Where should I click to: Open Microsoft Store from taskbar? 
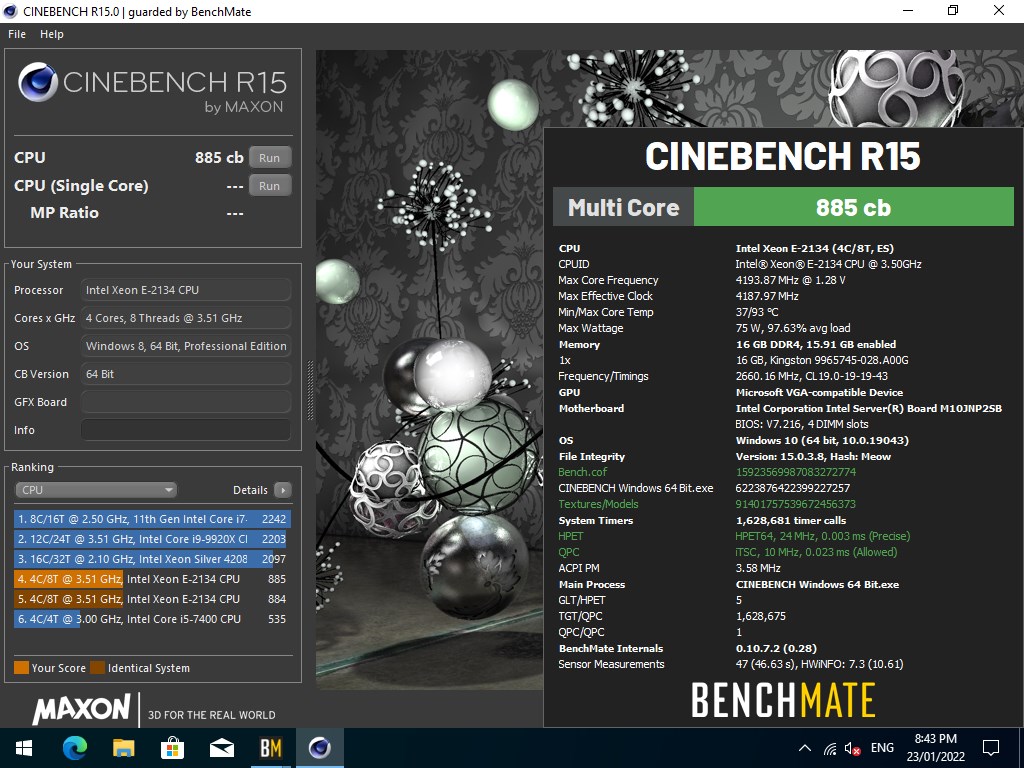point(172,748)
